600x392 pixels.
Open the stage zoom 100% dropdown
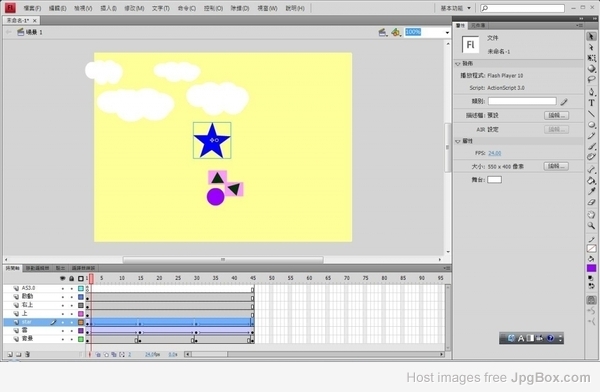coord(447,33)
